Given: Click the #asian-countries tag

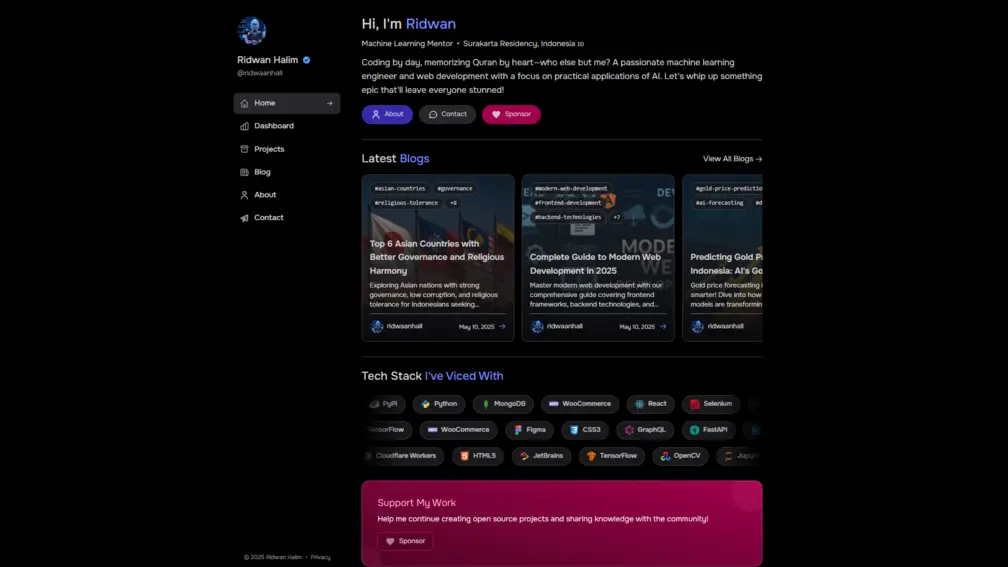Looking at the screenshot, I should coord(400,188).
